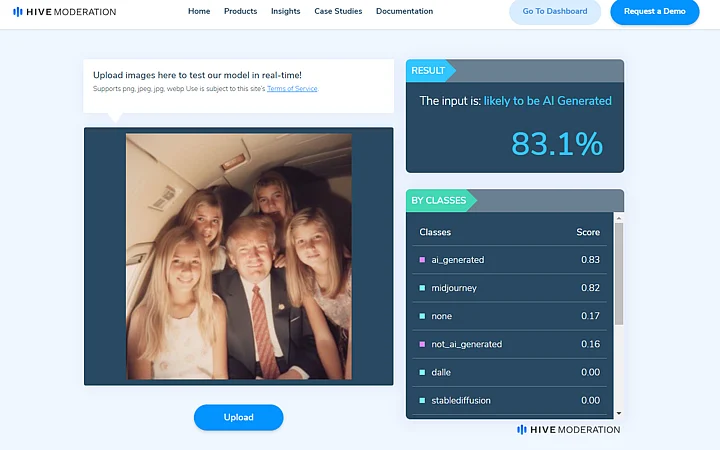This screenshot has height=450, width=720.
Task: Click the cyan none class marker
Action: coord(423,316)
